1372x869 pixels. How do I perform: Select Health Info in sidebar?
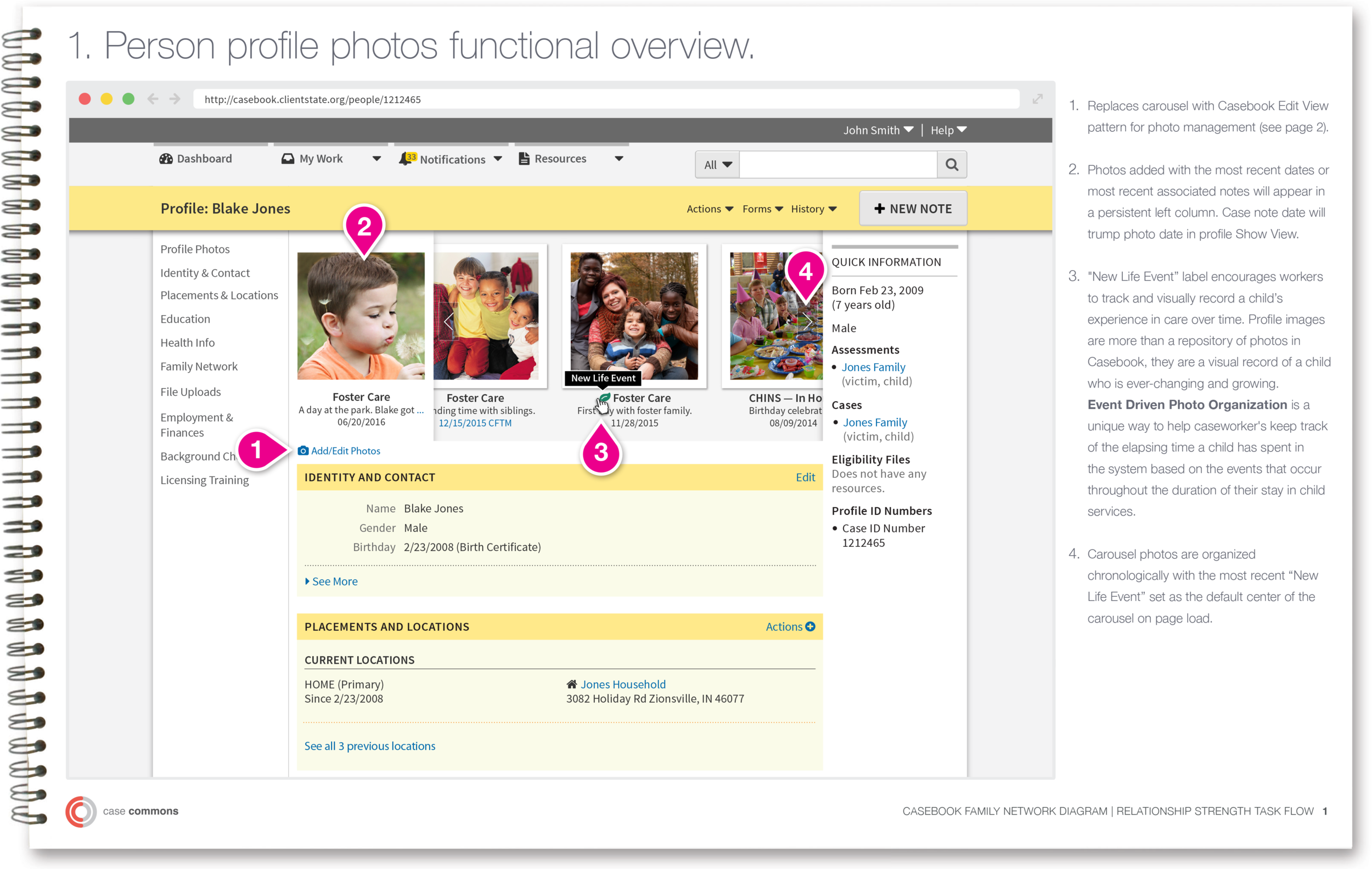tap(188, 343)
